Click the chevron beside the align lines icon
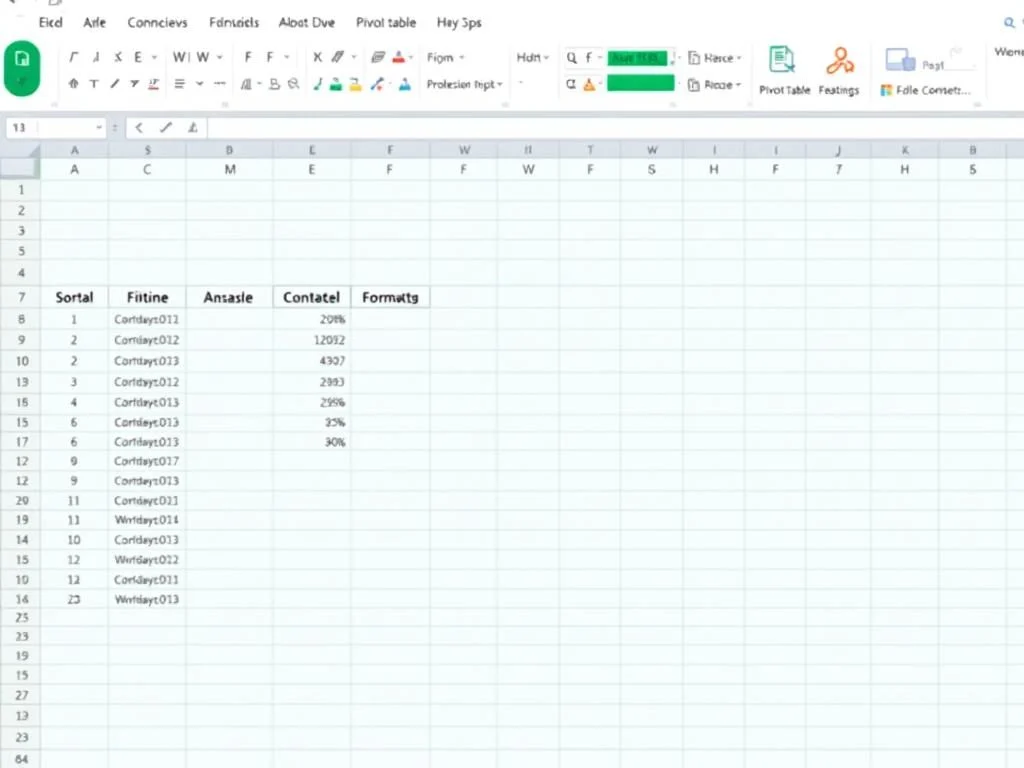1024x768 pixels. (199, 84)
